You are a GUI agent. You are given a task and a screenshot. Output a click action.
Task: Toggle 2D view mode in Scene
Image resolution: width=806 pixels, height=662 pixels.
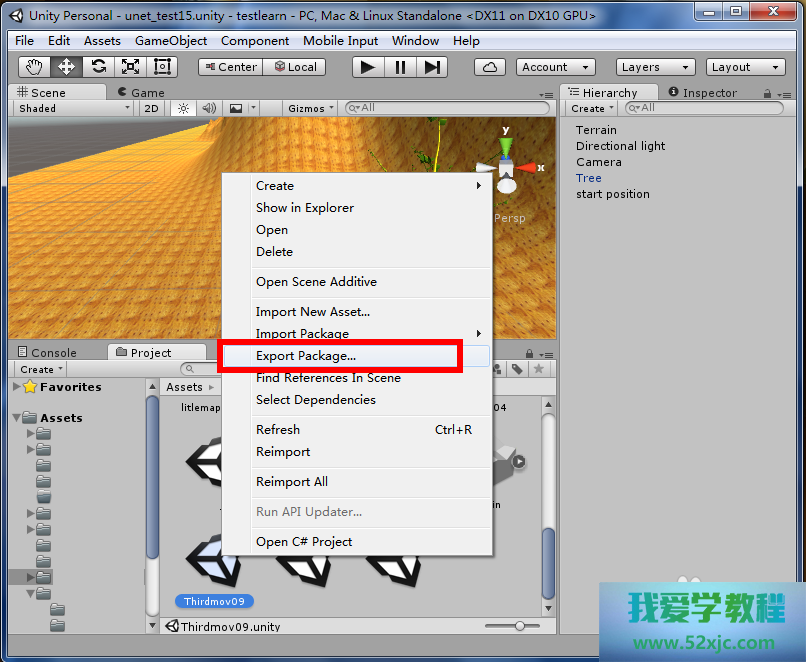coord(151,108)
